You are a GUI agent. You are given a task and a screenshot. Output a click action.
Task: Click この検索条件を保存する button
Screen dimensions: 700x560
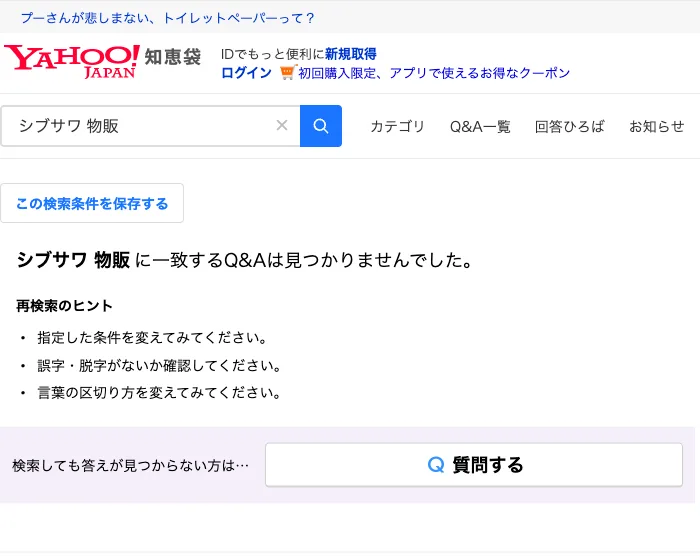pyautogui.click(x=92, y=203)
